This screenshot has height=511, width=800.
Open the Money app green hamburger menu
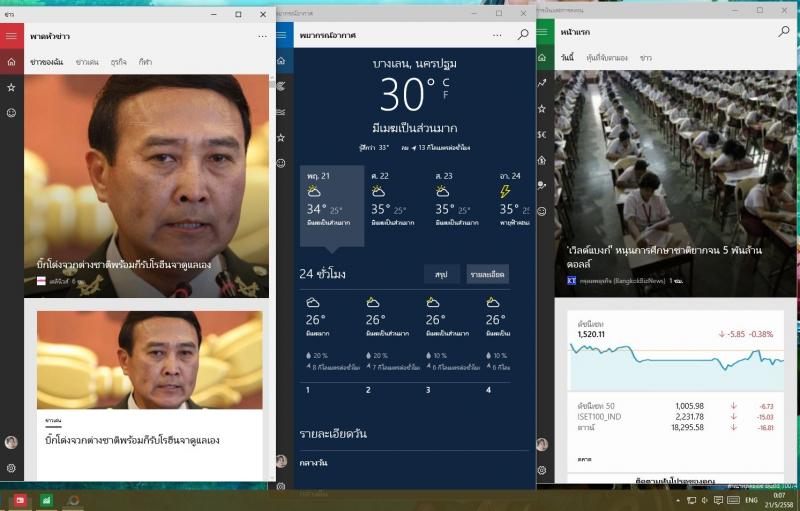(542, 32)
